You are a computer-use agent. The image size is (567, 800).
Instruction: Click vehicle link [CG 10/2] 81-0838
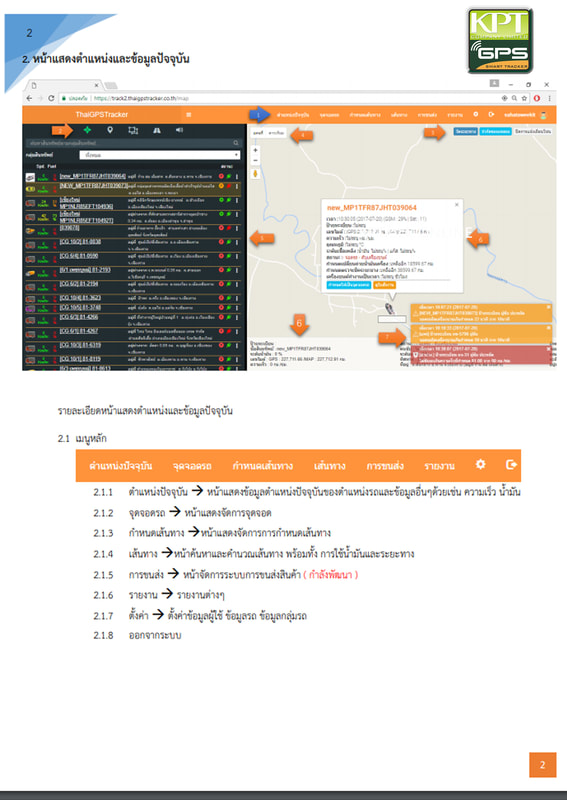click(80, 242)
